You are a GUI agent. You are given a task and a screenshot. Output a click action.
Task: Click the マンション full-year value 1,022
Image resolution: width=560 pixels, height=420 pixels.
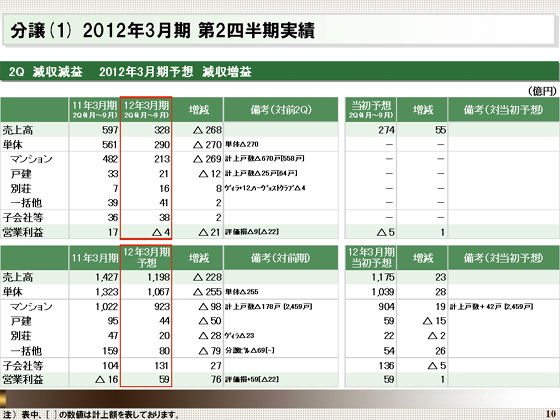107,306
